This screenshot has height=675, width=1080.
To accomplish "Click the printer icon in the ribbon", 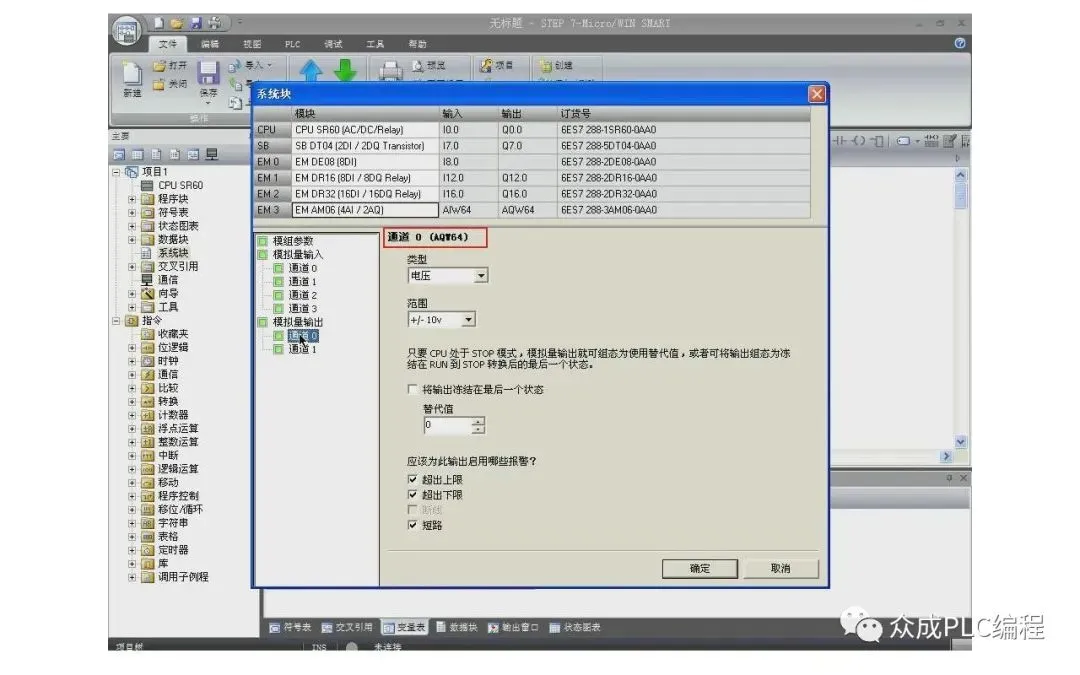I will [x=391, y=70].
